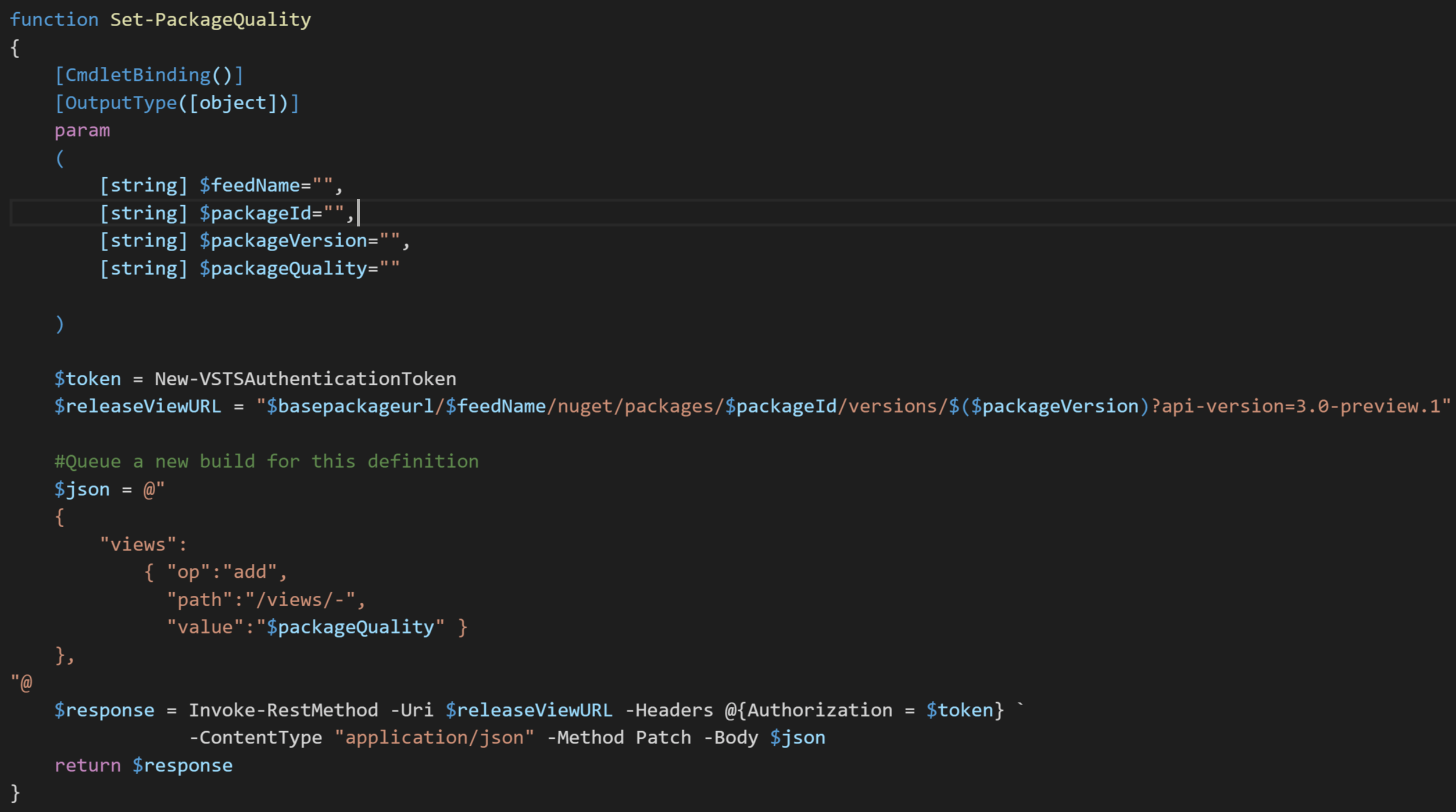Click the CmdletBinding attribute text
This screenshot has width=1456, height=812.
pos(137,75)
